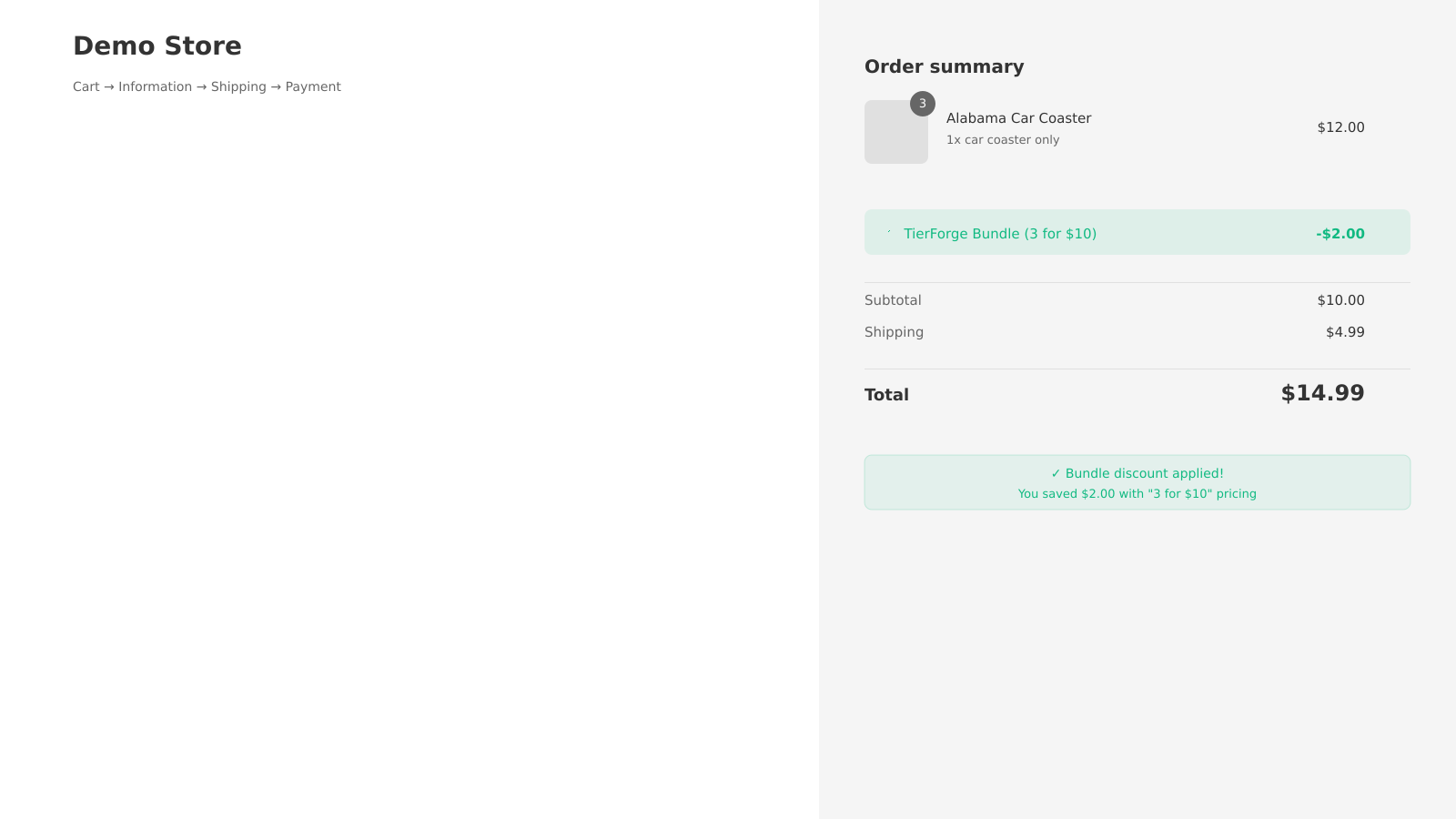Click the quantity badge showing 3

[922, 104]
